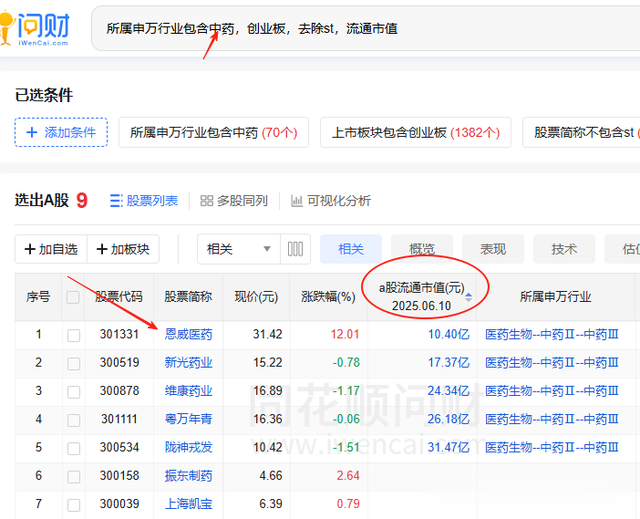
Task: Click market value 24.34亿
Action: [449, 391]
